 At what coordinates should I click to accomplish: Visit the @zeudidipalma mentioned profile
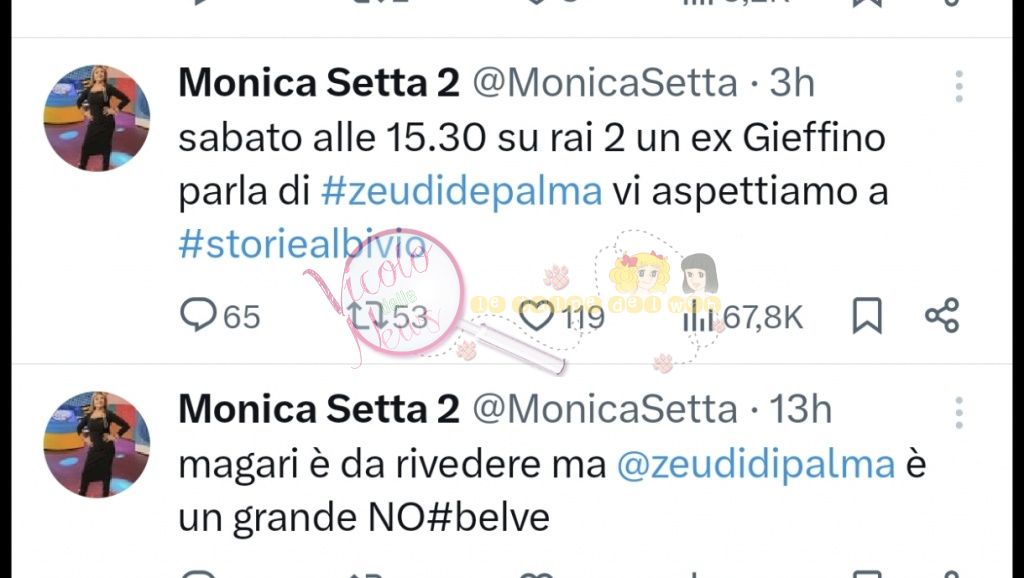tap(755, 465)
